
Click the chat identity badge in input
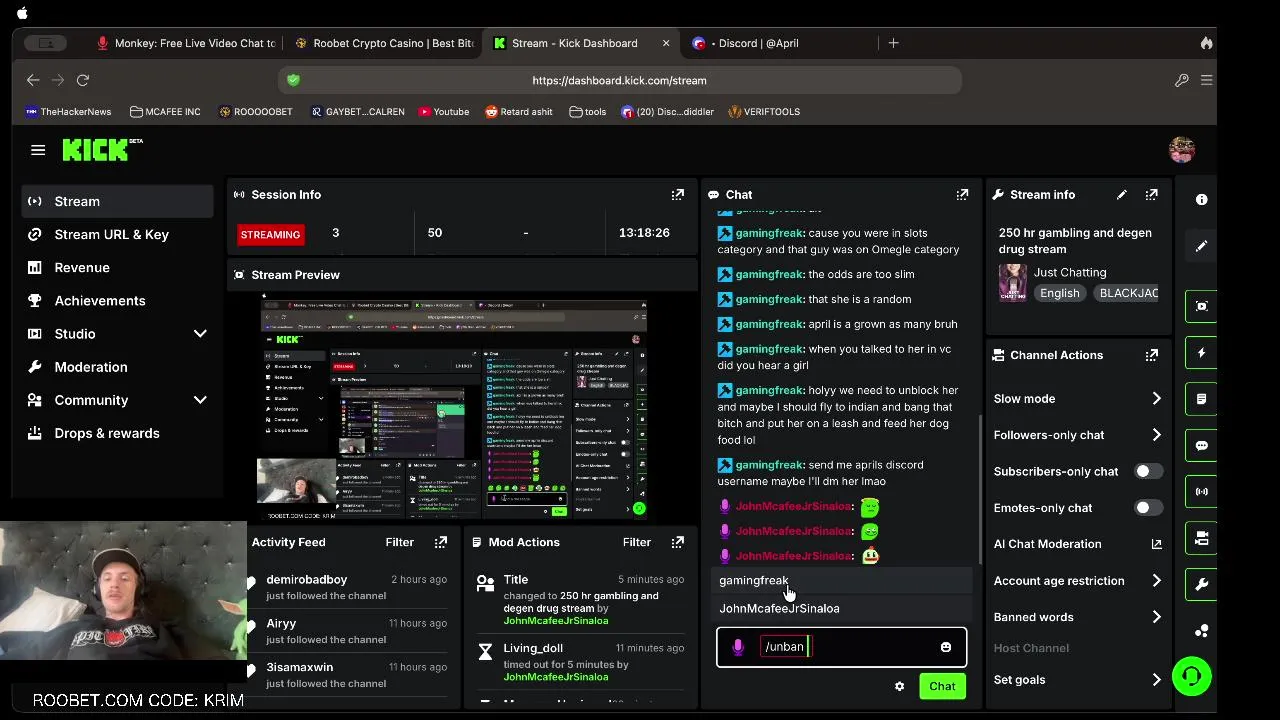738,647
